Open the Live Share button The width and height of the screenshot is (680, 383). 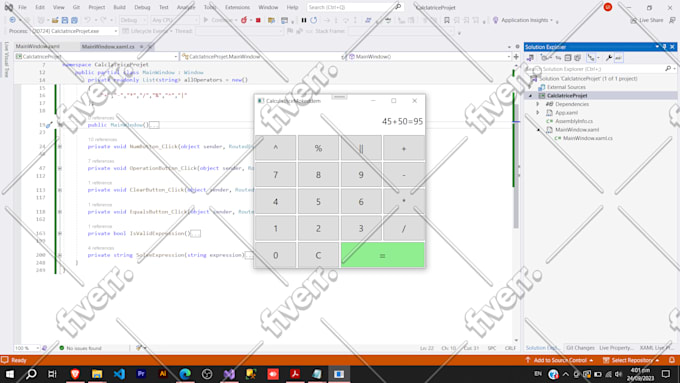[x=647, y=20]
